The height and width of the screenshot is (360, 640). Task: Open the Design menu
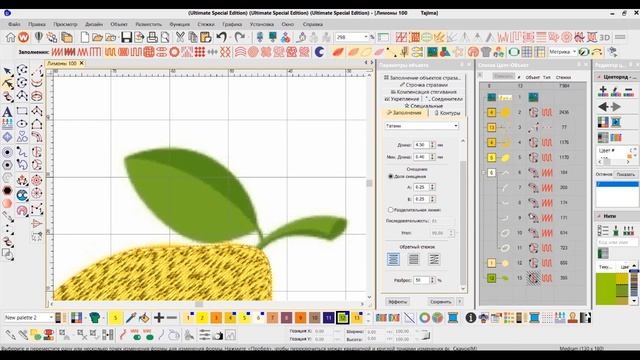94,24
